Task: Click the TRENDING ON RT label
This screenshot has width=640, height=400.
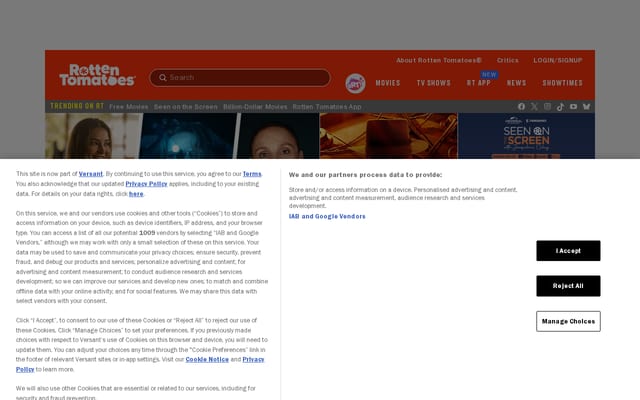Action: pos(77,106)
